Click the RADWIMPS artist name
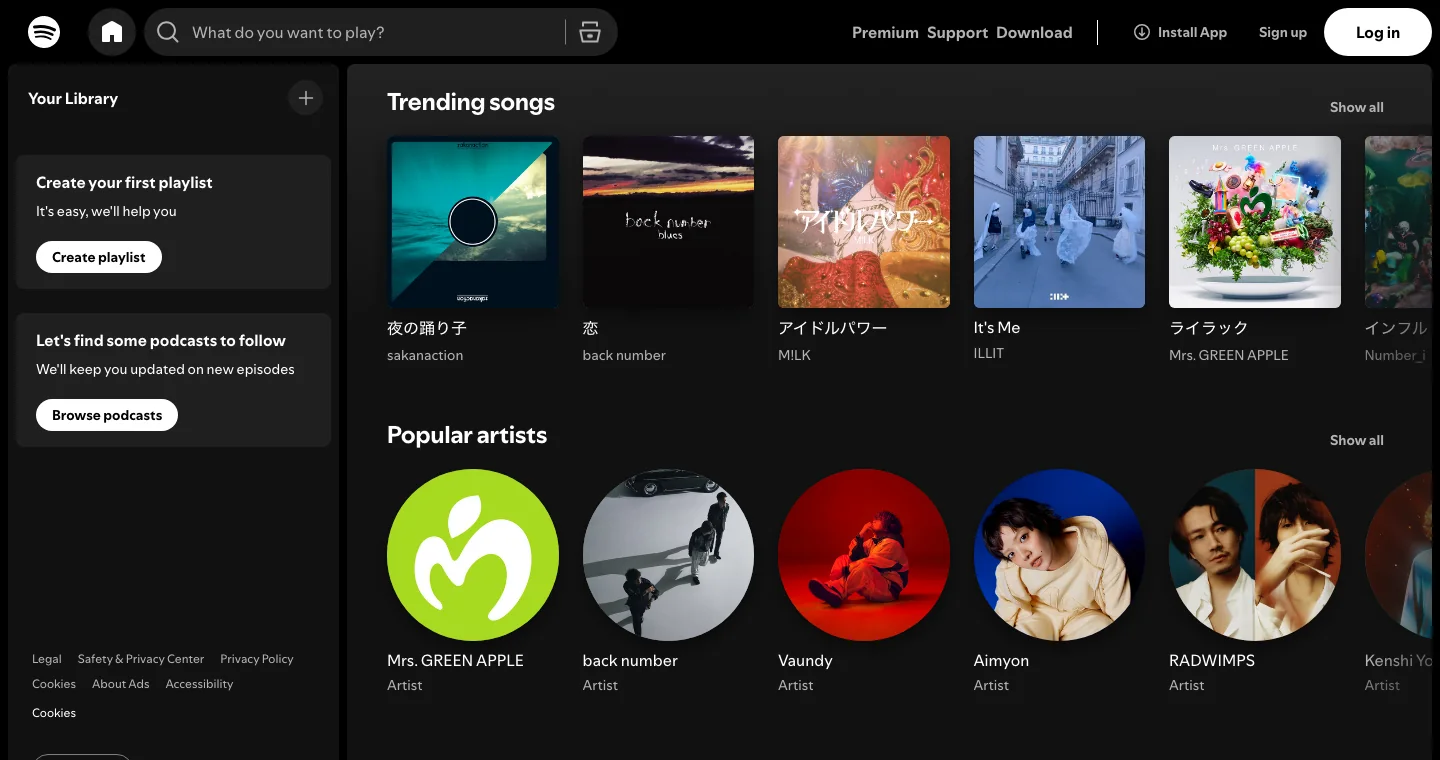The height and width of the screenshot is (760, 1440). [x=1212, y=661]
